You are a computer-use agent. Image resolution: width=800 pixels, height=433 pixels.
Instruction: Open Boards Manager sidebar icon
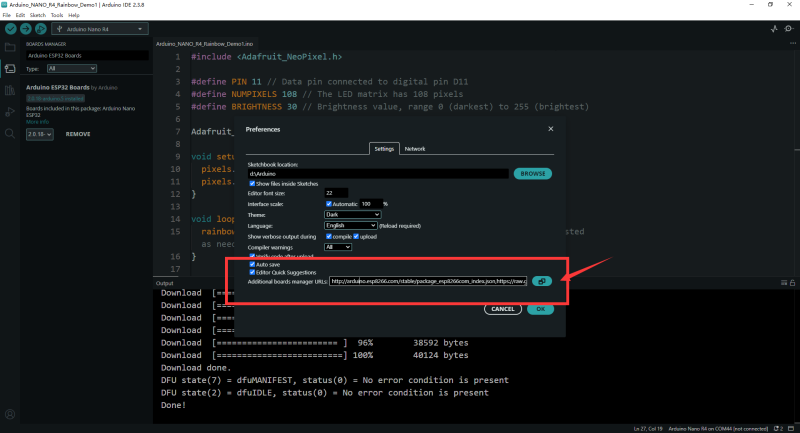(10, 69)
